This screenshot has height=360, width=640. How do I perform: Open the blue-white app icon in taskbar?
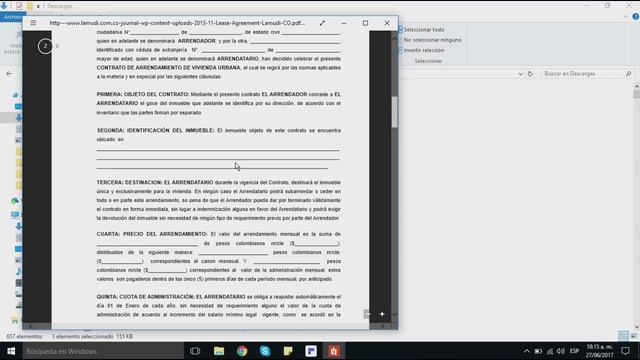[311, 351]
